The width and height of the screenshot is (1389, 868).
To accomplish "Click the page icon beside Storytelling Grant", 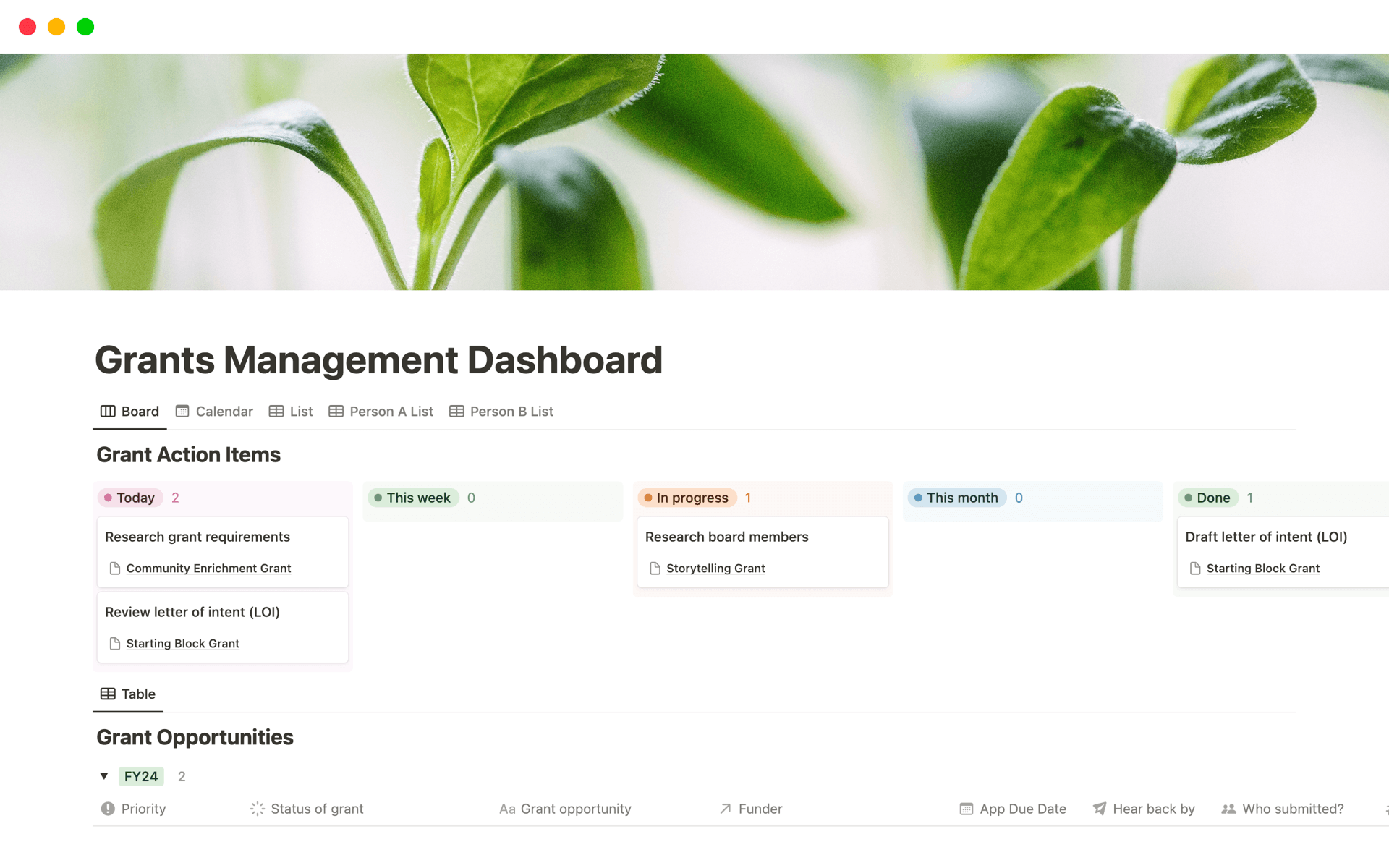I will point(655,568).
